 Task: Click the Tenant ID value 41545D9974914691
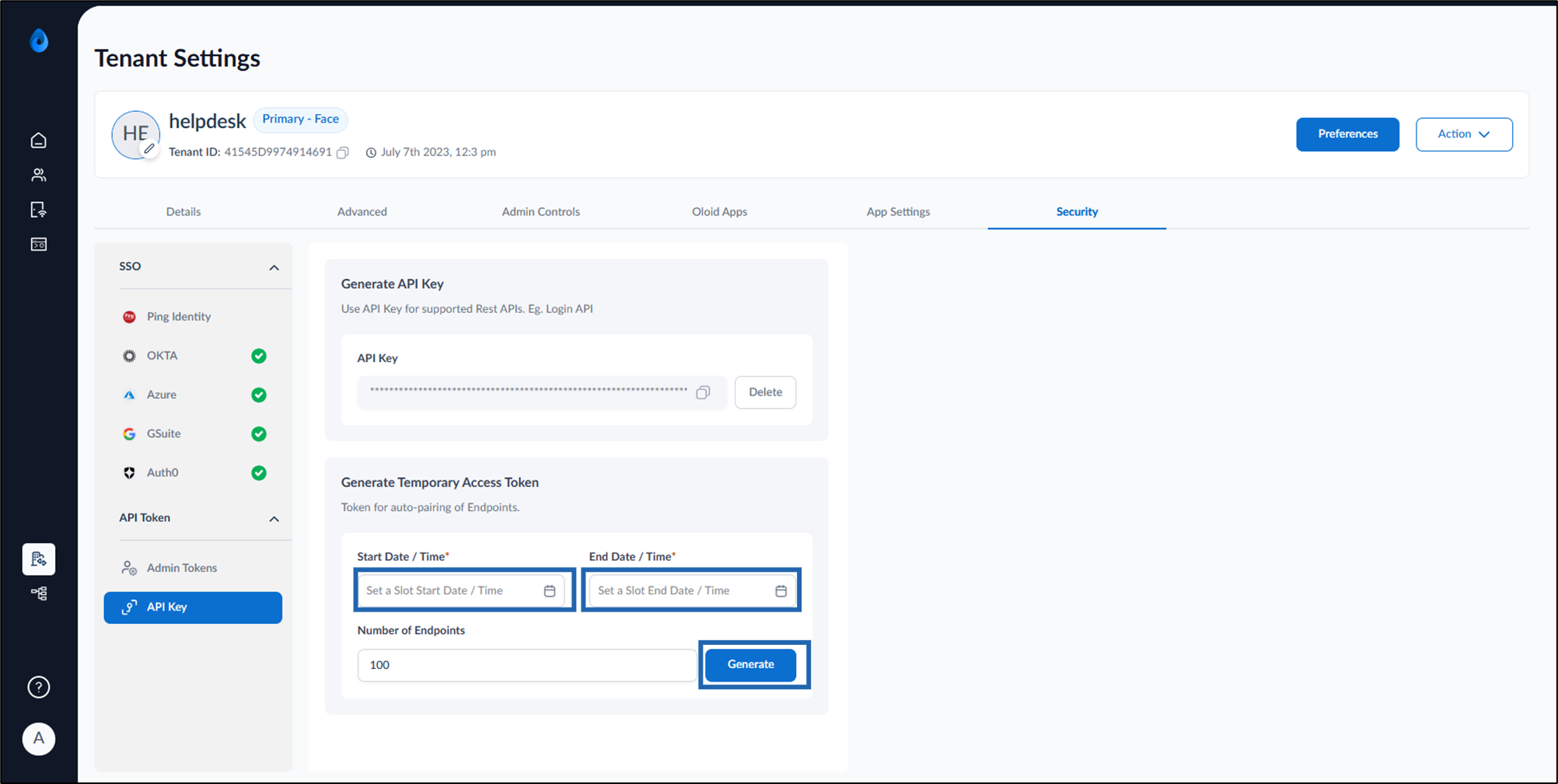(x=278, y=152)
